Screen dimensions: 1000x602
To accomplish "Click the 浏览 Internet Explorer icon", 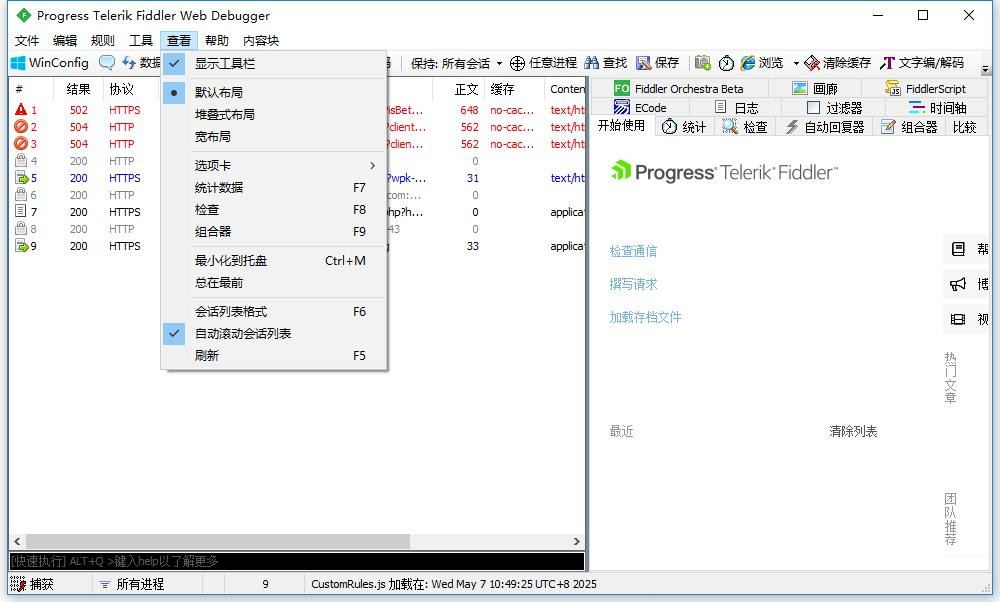I will (748, 62).
